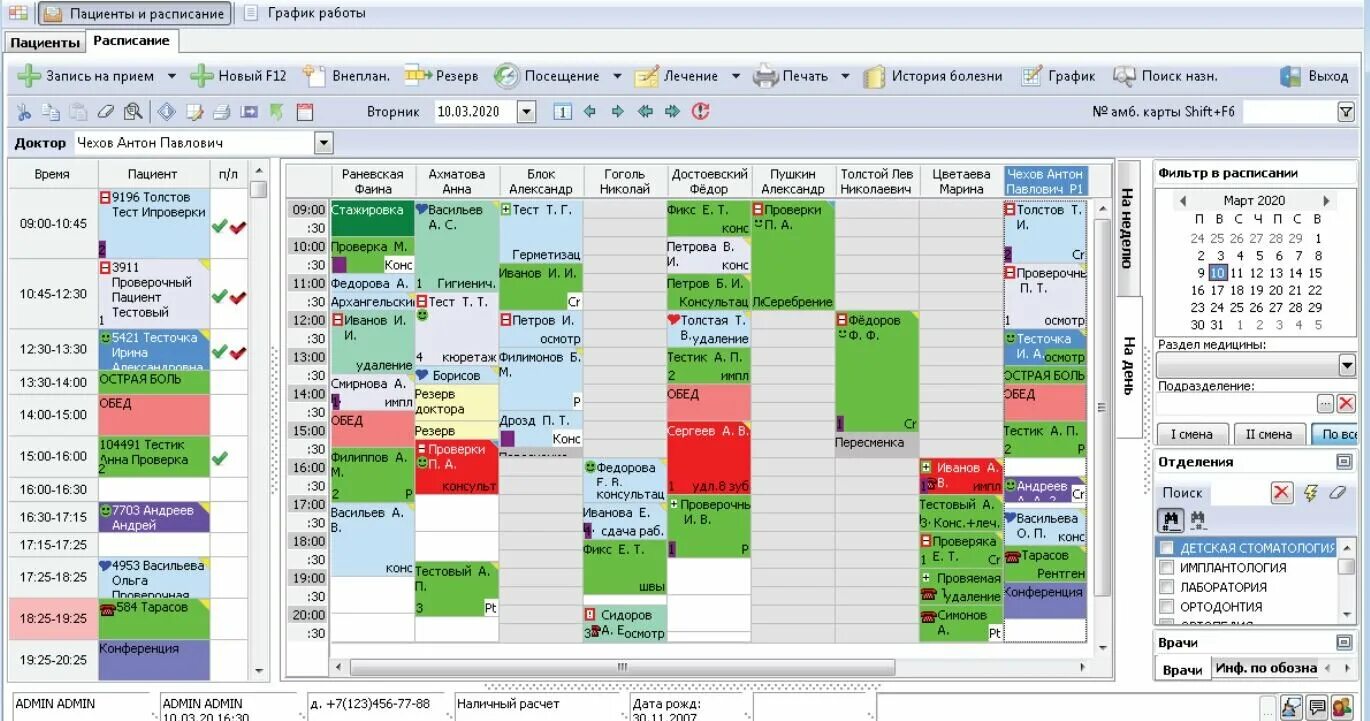
Task: Click the note edit pencil icon
Action: point(195,112)
